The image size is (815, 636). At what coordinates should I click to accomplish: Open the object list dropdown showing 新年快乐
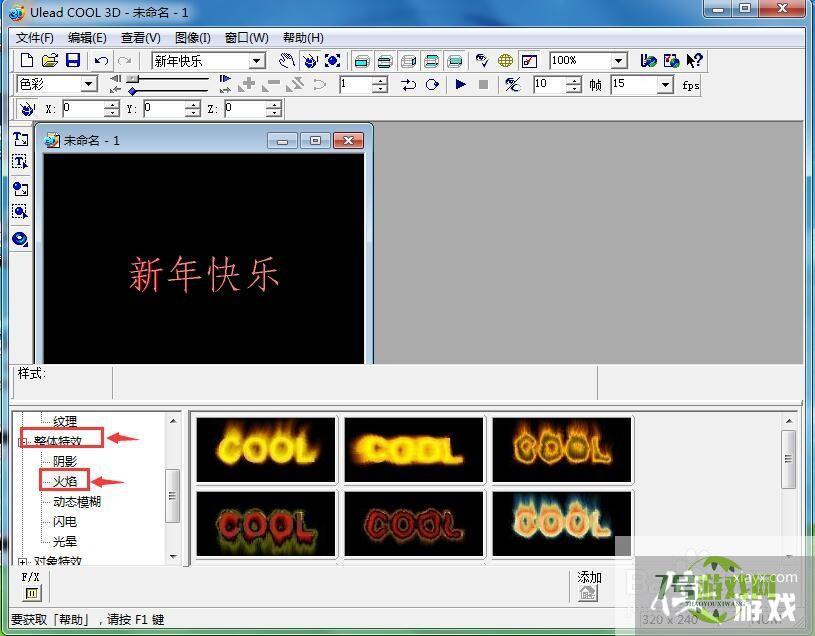257,61
